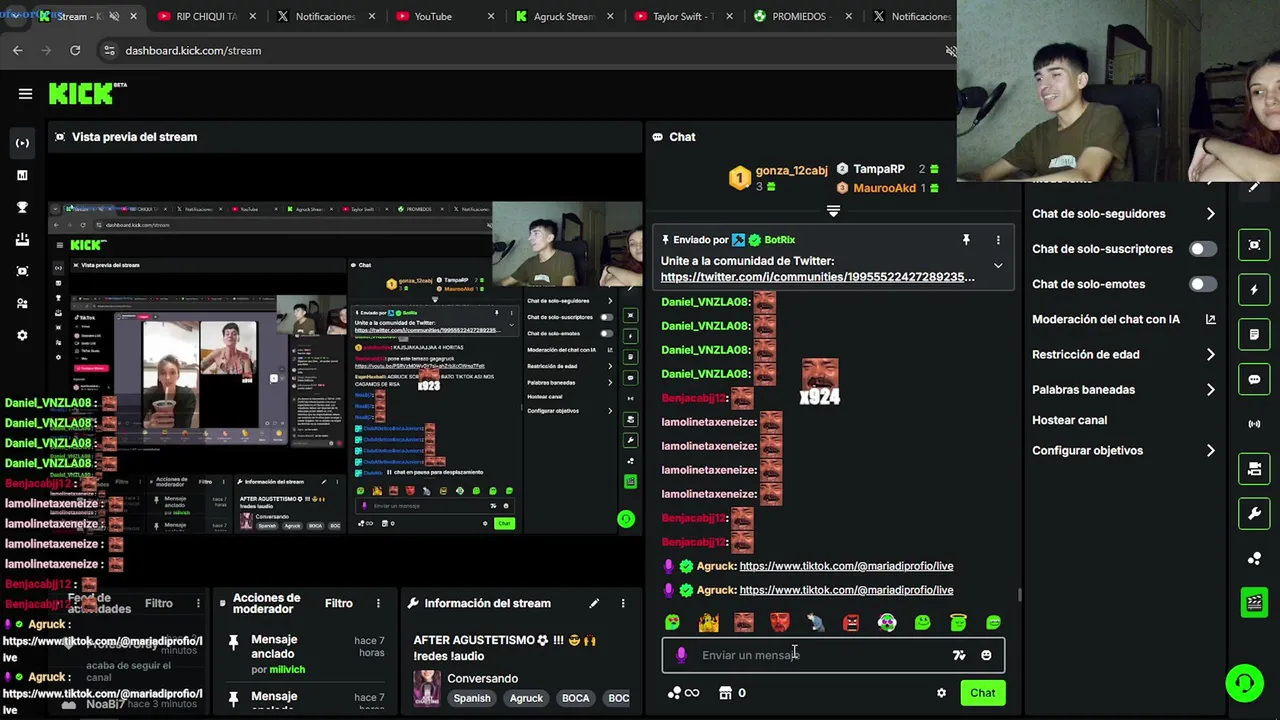Click microphone icon in chat input
The height and width of the screenshot is (720, 1280).
point(681,655)
